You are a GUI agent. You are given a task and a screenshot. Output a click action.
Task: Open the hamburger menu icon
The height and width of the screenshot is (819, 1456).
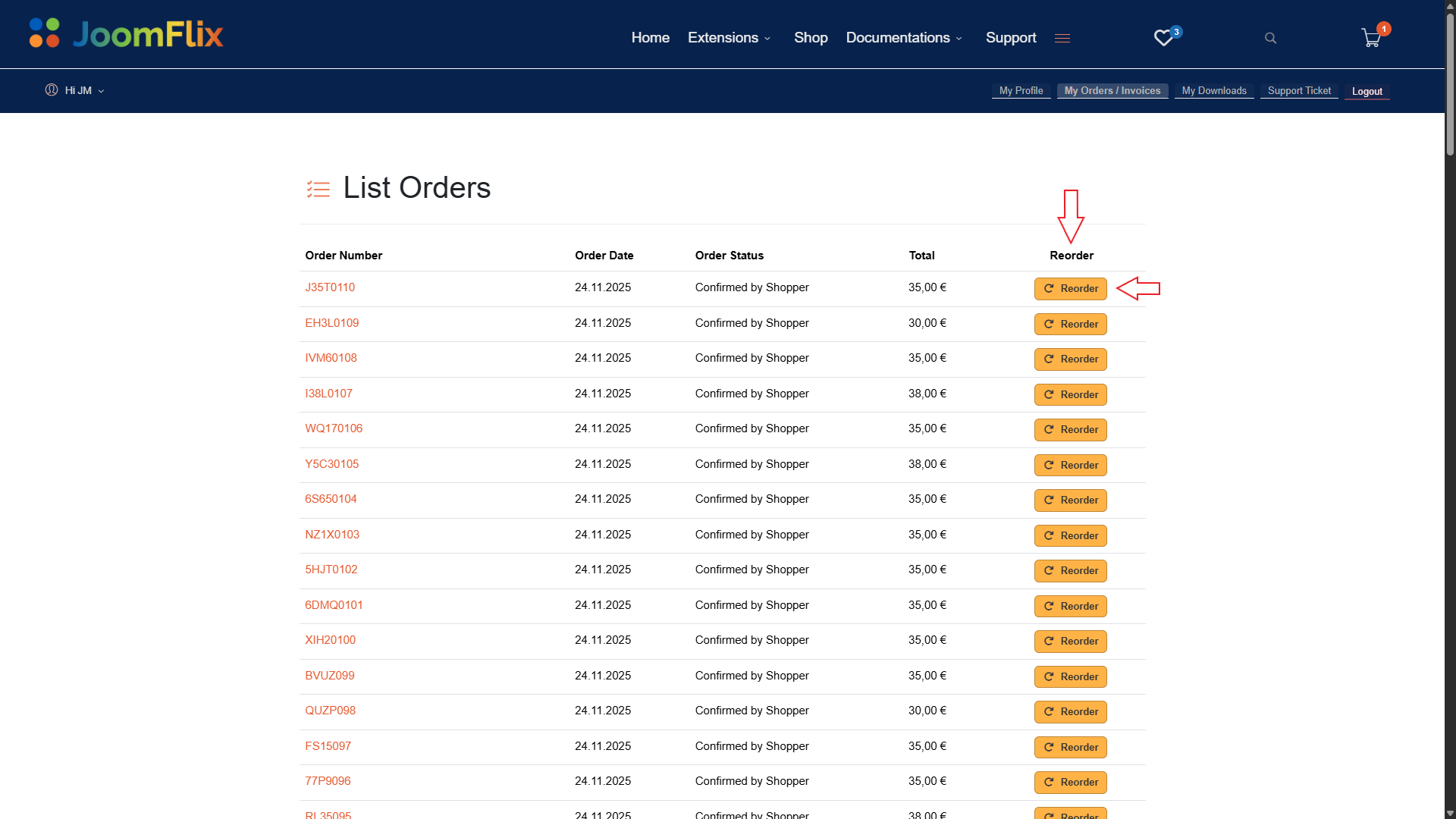(x=1062, y=38)
